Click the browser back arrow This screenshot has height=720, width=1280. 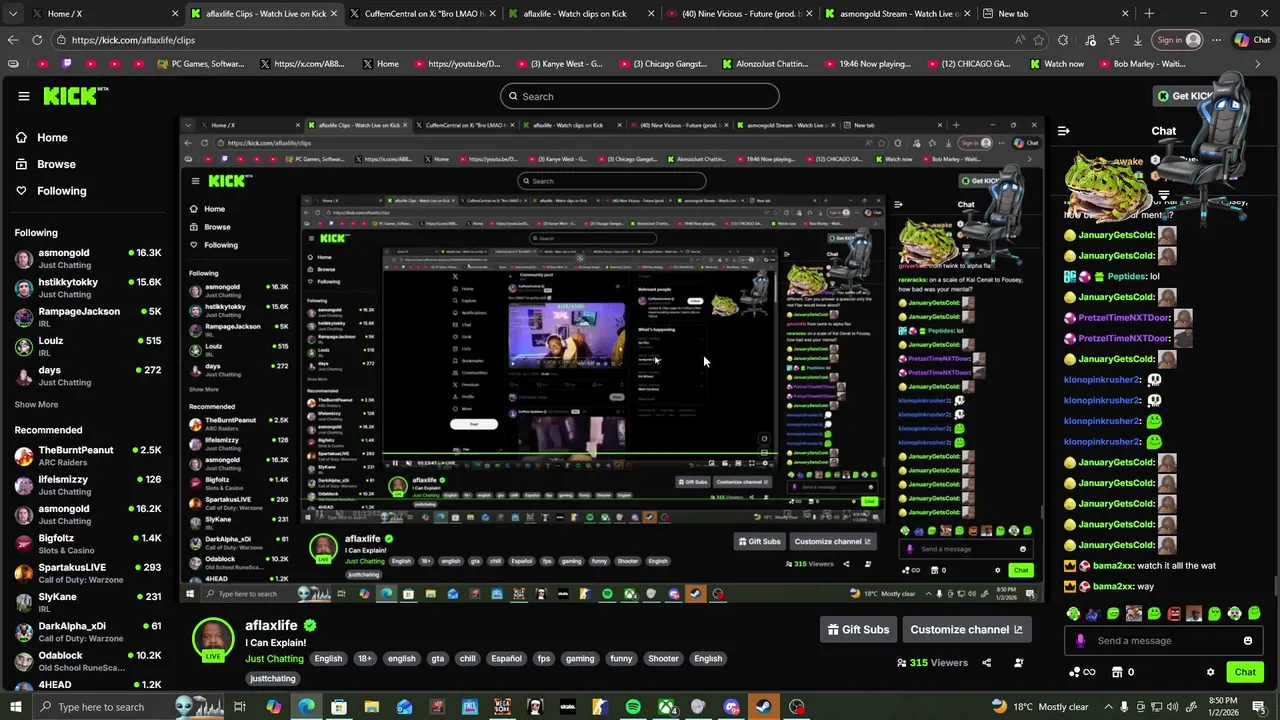12,40
